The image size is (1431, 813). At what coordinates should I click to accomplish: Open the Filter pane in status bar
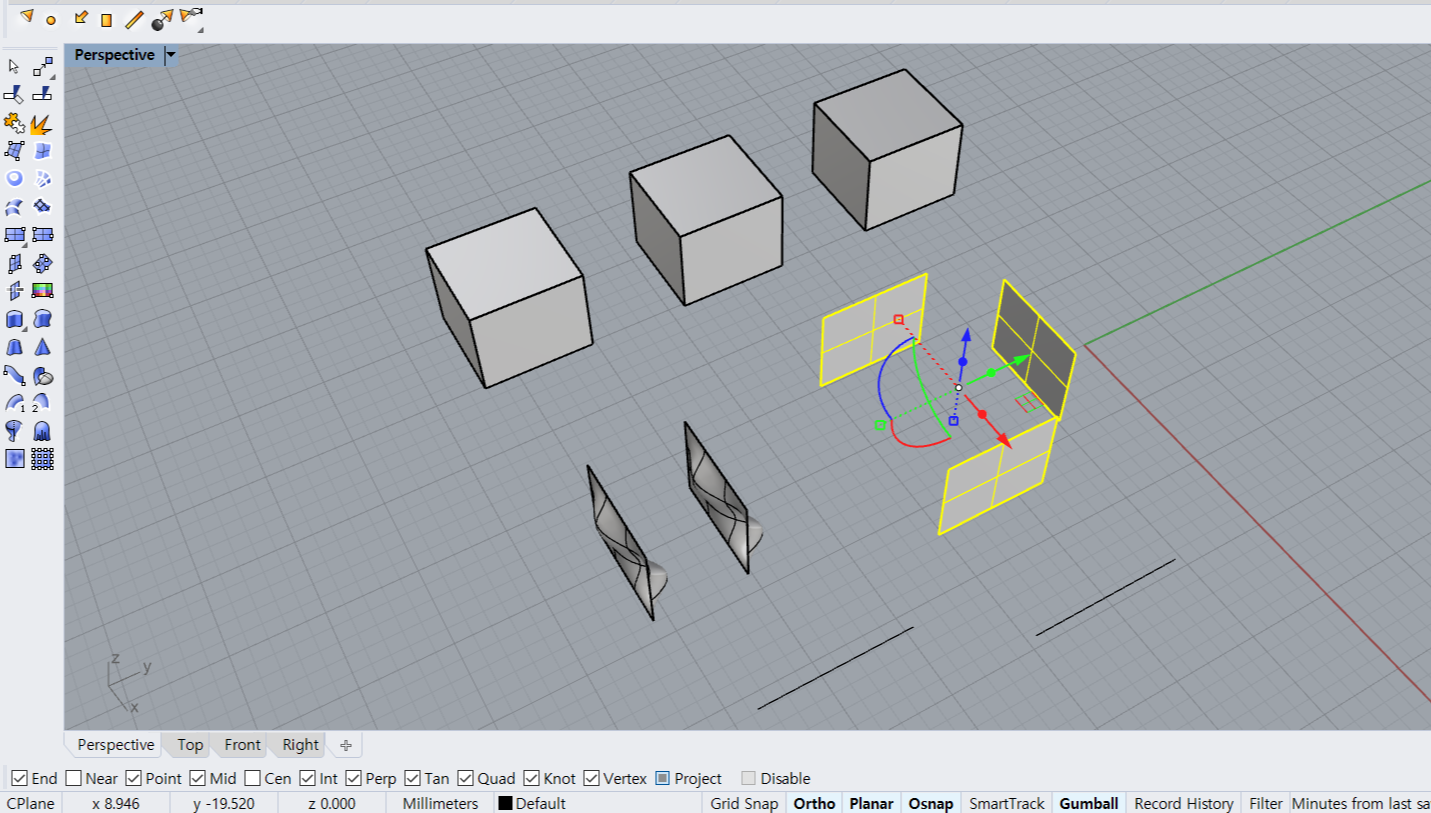pyautogui.click(x=1266, y=803)
